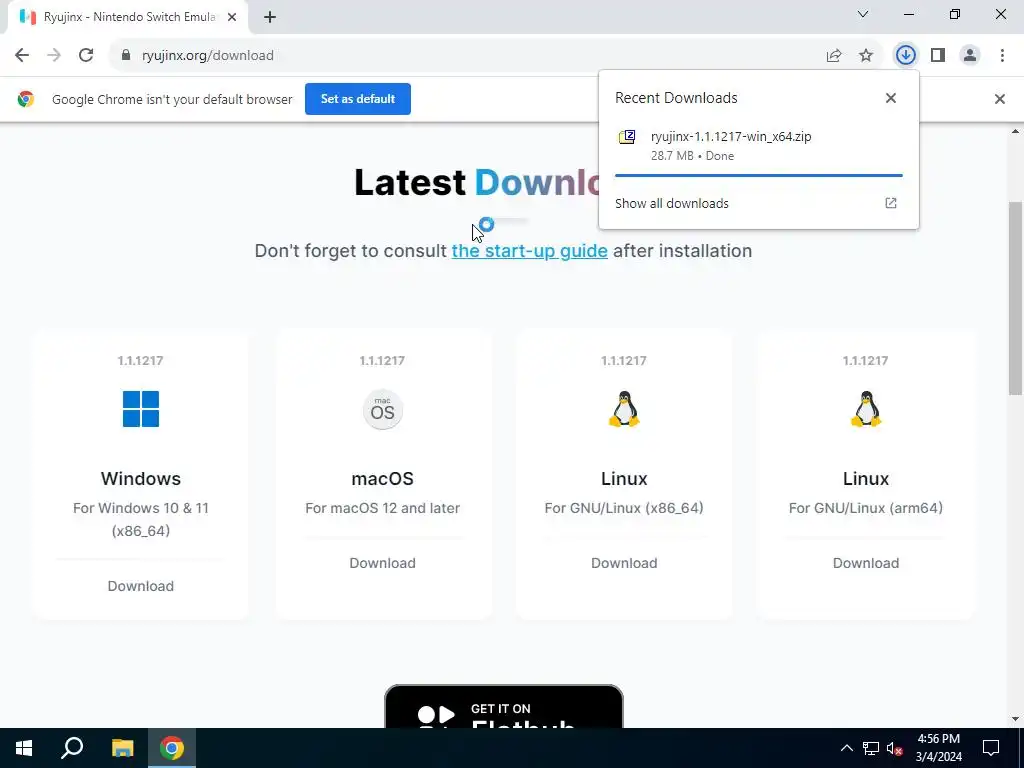Open the Windows notification center

991,748
